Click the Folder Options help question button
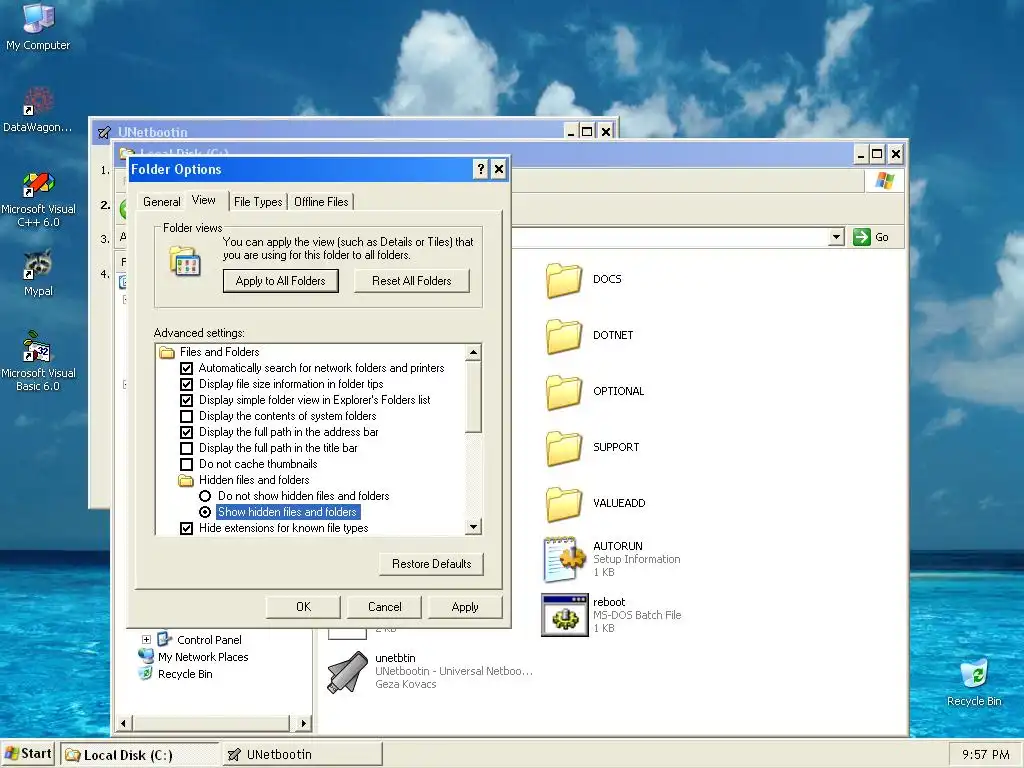The image size is (1024, 768). (481, 169)
